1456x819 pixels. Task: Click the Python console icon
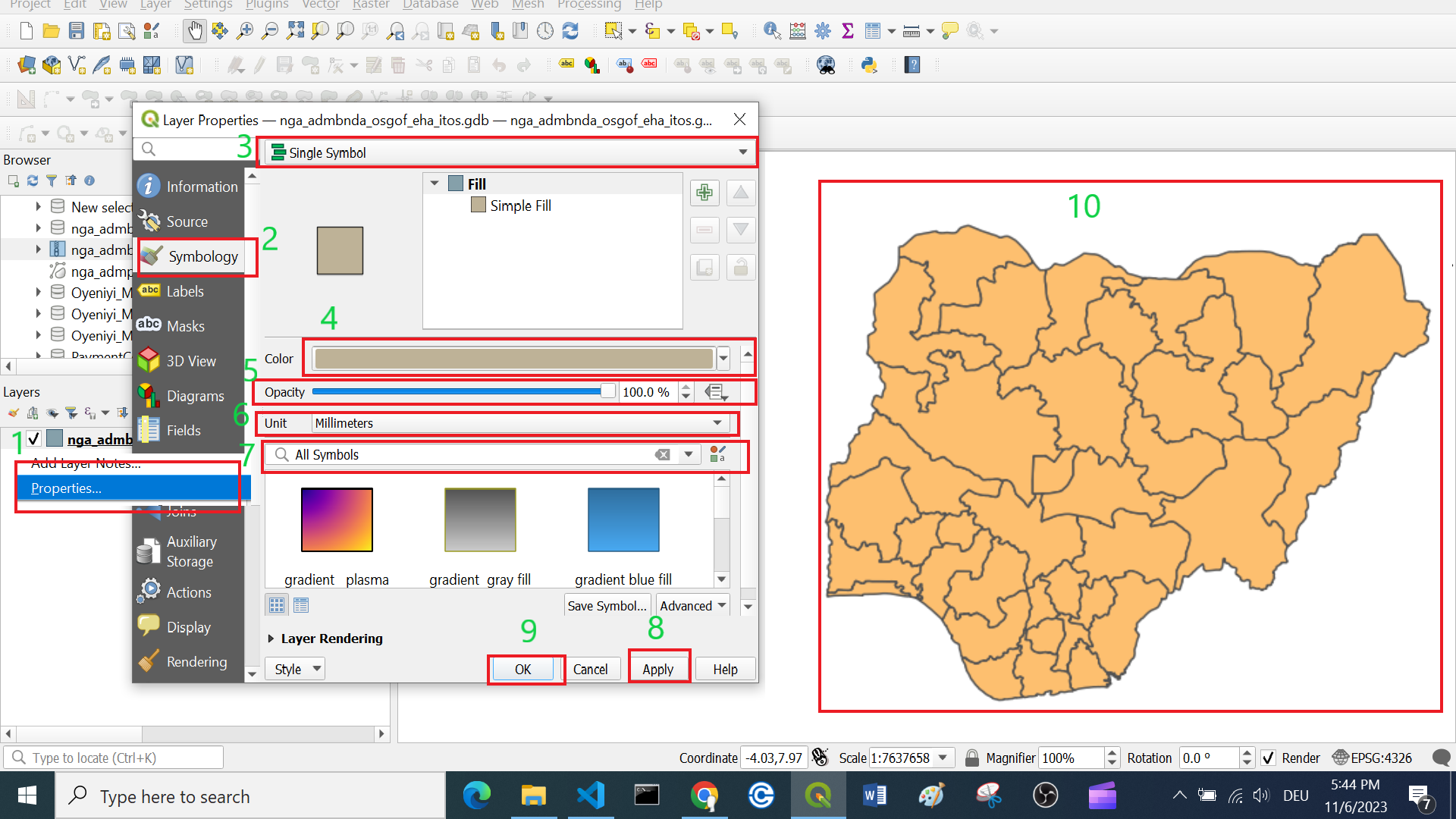pos(869,65)
